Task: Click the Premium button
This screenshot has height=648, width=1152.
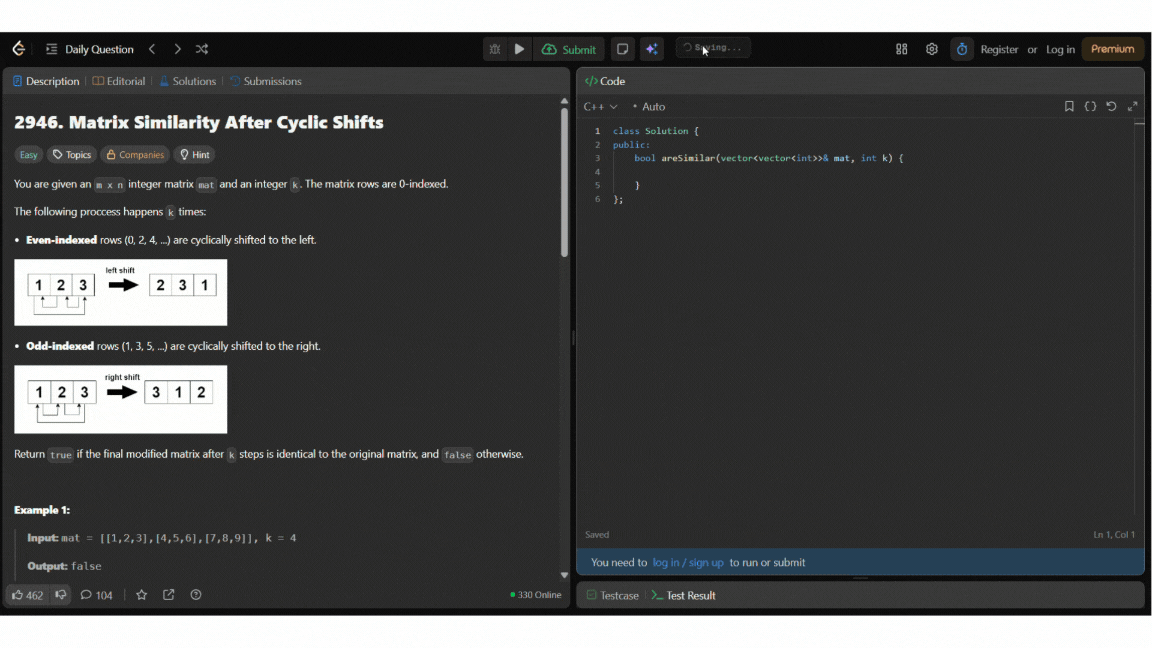Action: (x=1112, y=49)
